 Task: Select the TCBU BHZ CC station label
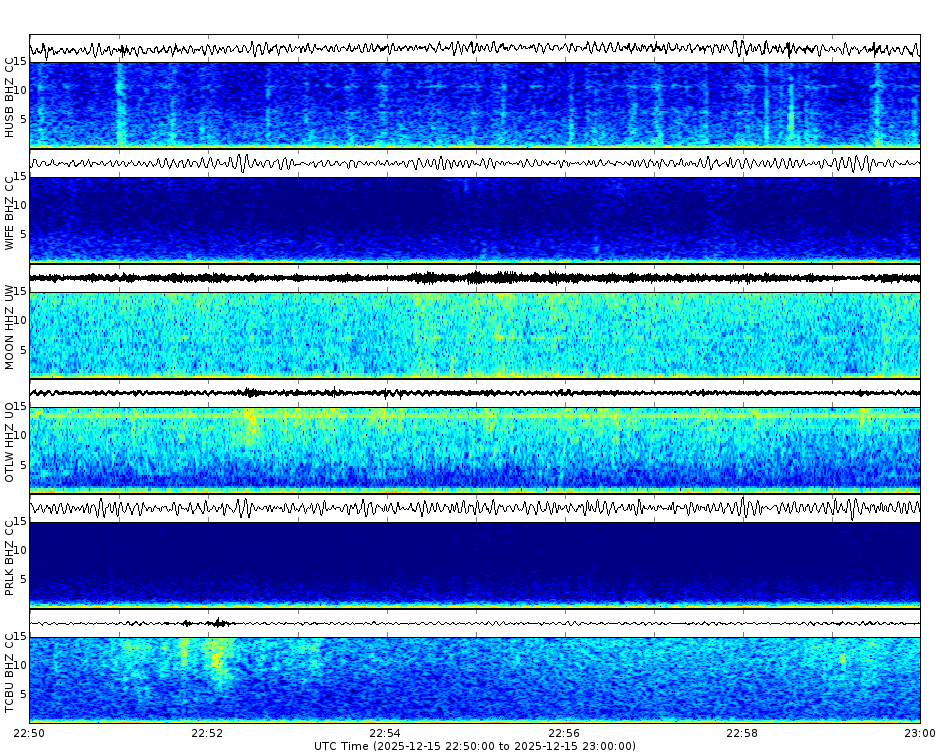(x=10, y=672)
